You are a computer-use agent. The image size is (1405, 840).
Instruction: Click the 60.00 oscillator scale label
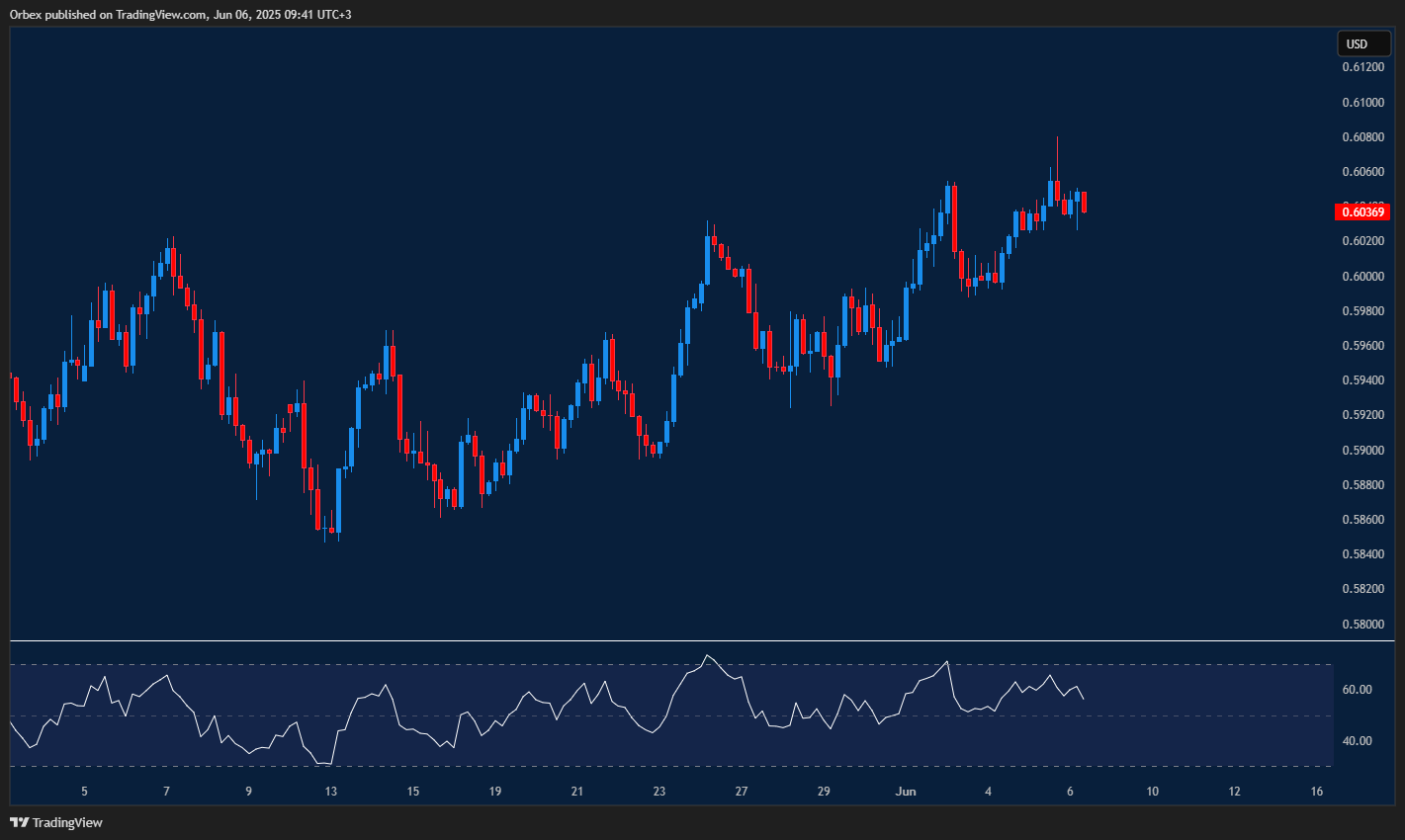(x=1358, y=690)
